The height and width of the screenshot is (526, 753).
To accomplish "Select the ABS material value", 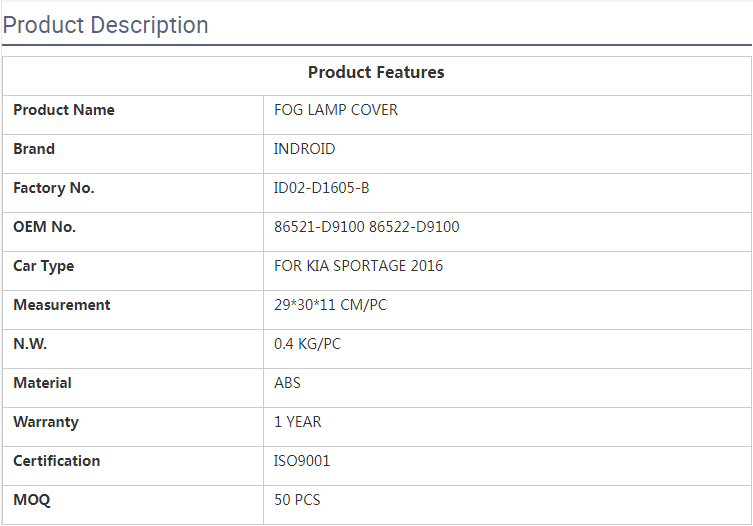I will point(288,383).
